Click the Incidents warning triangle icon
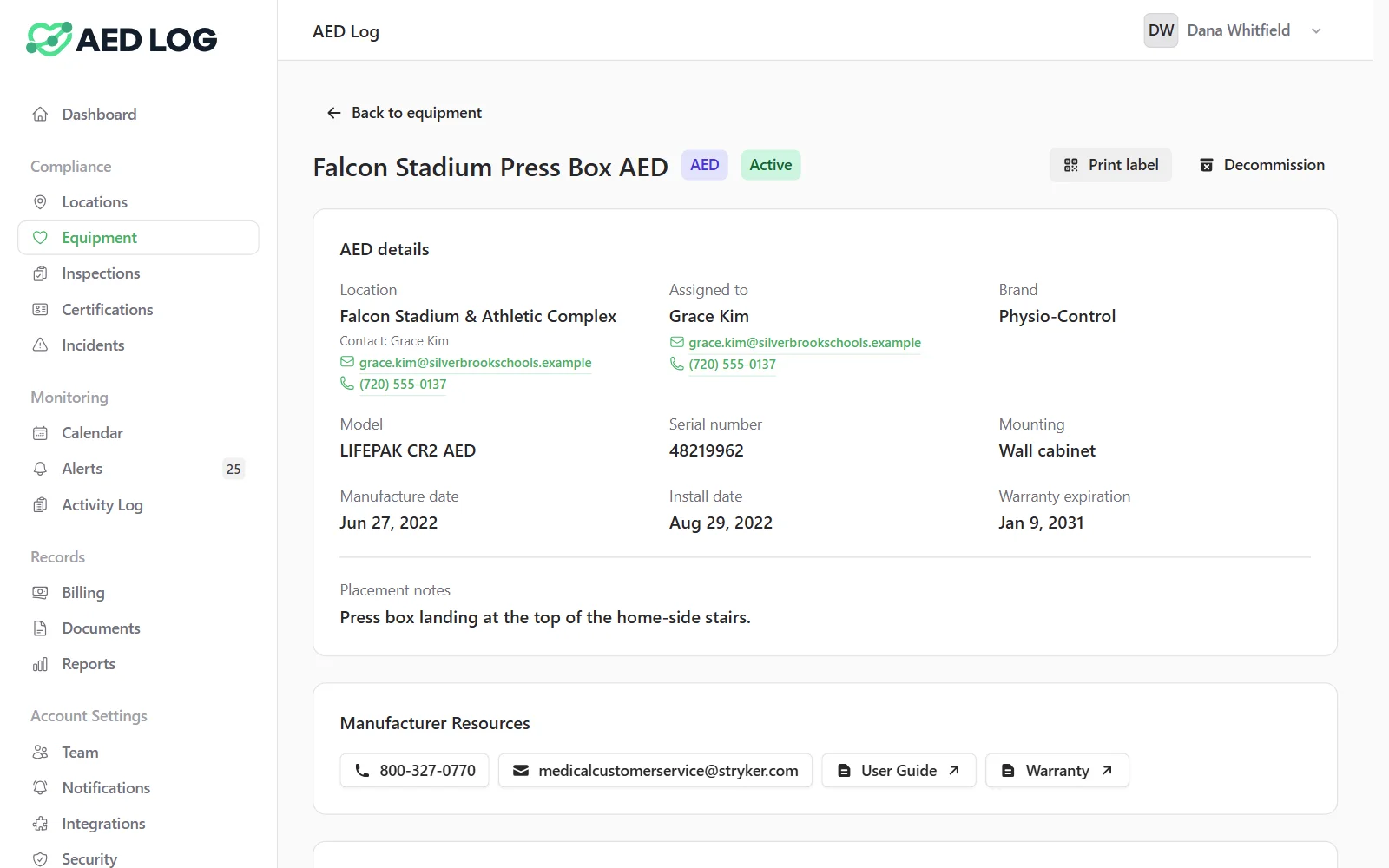1389x868 pixels. point(40,345)
